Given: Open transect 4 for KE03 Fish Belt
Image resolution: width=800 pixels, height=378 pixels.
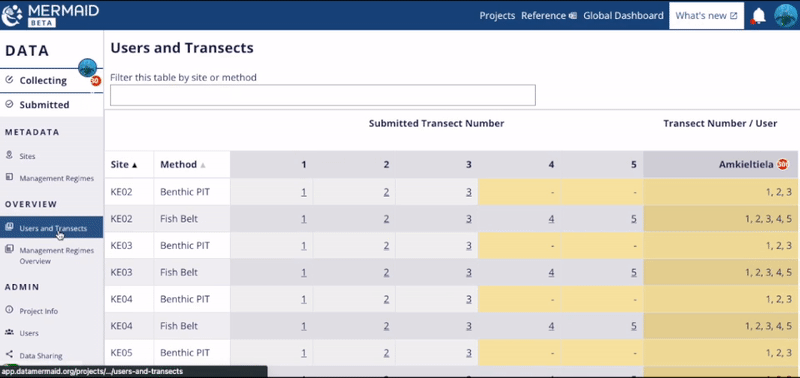Looking at the screenshot, I should point(551,272).
